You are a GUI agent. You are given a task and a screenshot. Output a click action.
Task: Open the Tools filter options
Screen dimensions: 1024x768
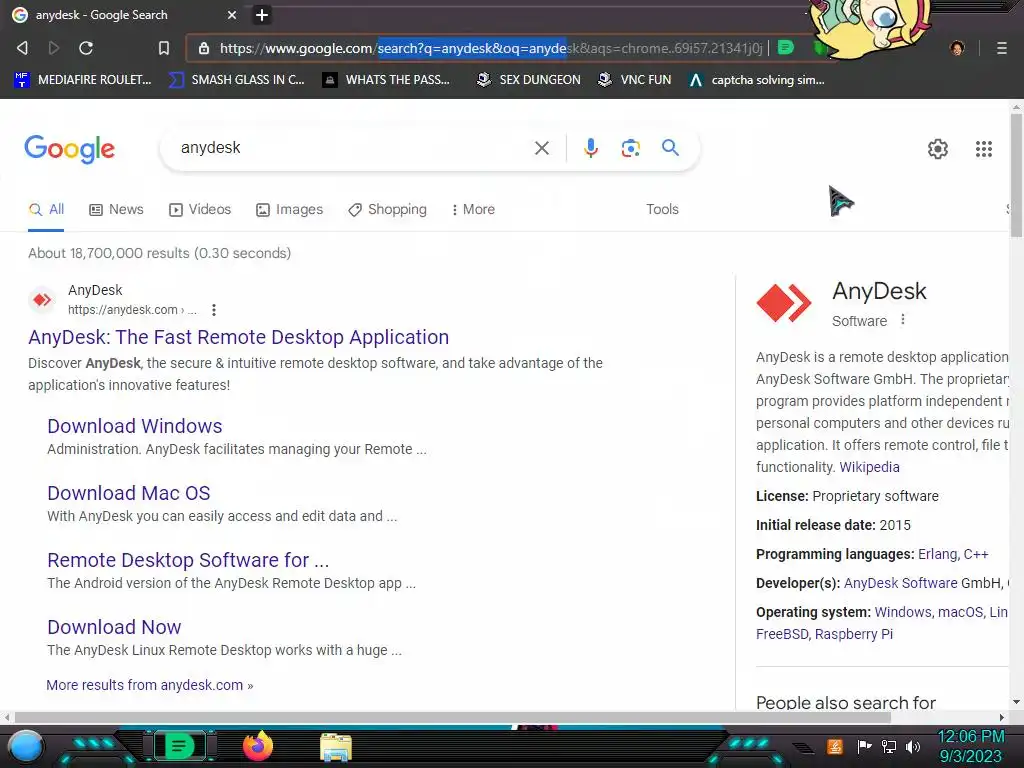(662, 209)
